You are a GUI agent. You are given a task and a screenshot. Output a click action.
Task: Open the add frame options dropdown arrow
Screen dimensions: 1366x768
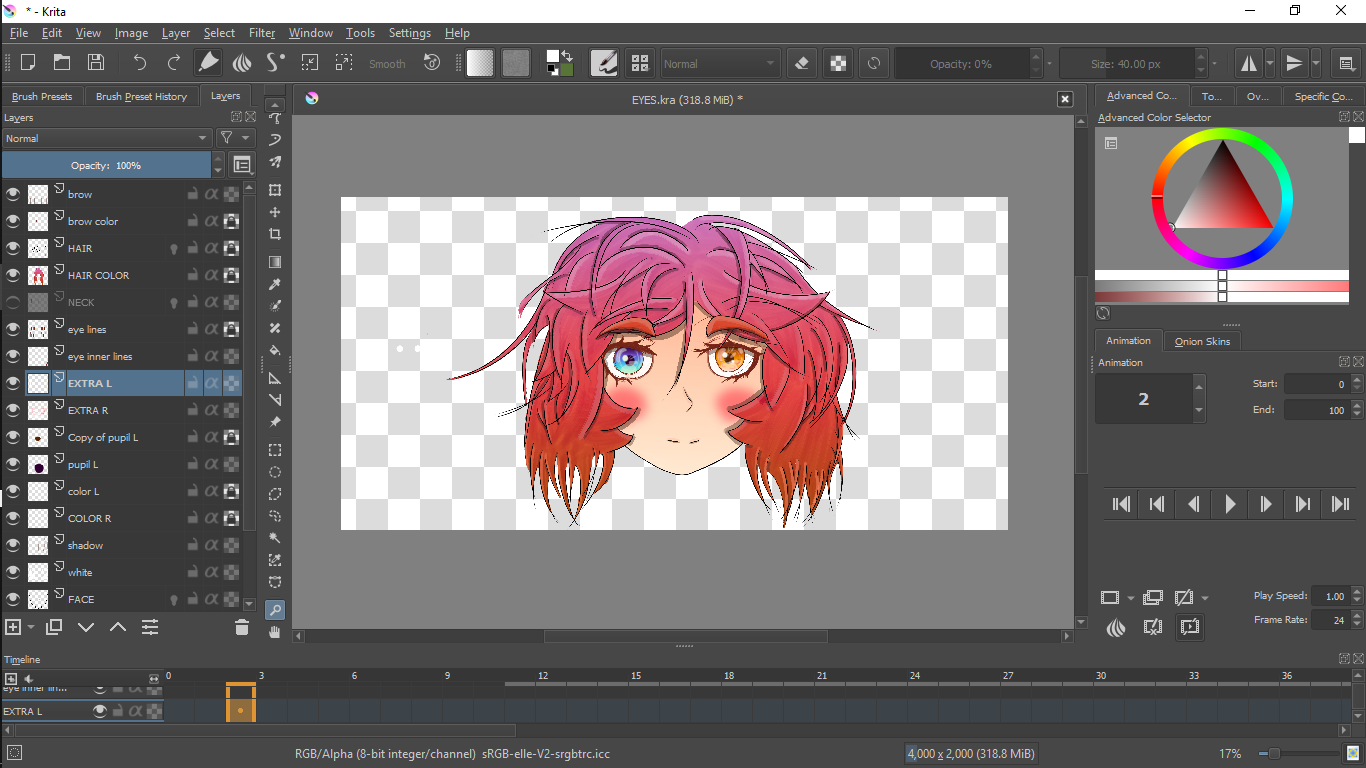1131,598
